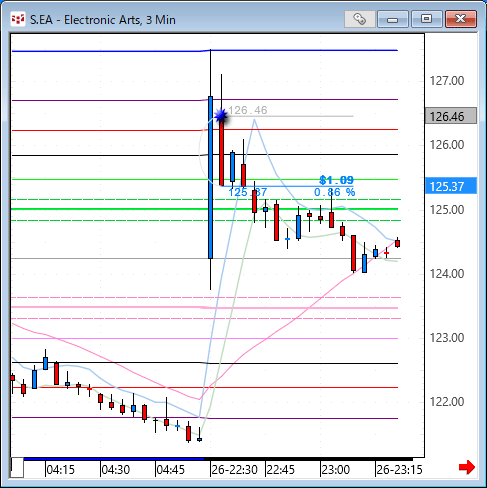Image resolution: width=487 pixels, height=488 pixels.
Task: Close the S.EA chart window
Action: click(x=461, y=19)
